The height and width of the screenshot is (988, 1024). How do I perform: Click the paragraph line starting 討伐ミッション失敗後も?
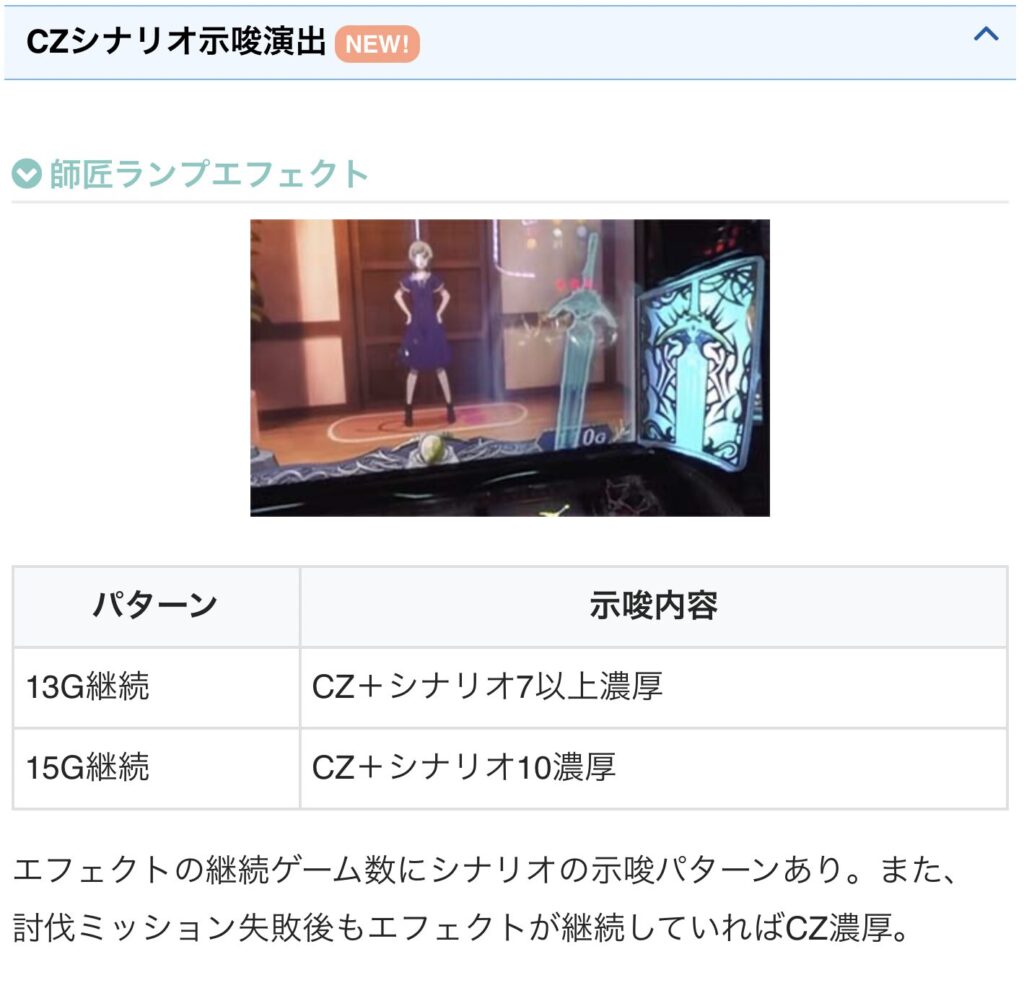coord(460,927)
